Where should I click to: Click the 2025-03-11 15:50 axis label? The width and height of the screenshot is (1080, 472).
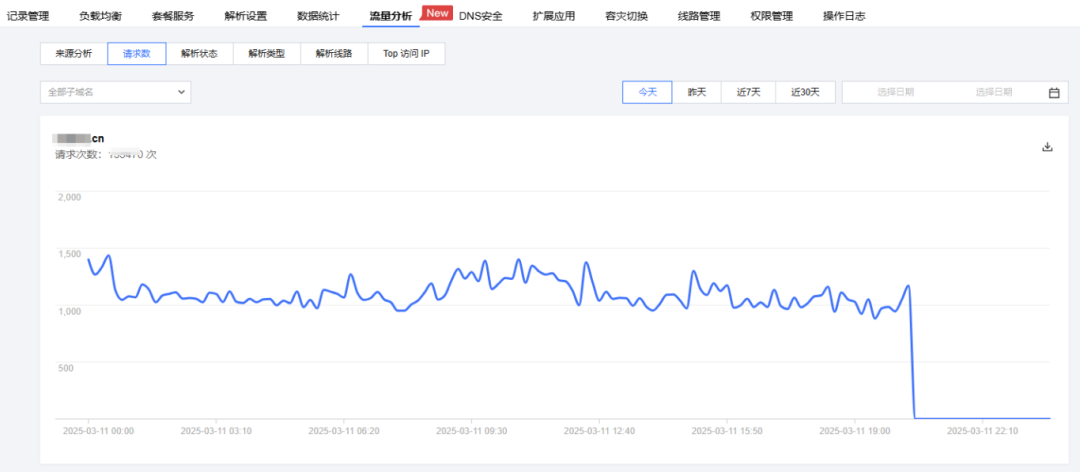click(727, 431)
